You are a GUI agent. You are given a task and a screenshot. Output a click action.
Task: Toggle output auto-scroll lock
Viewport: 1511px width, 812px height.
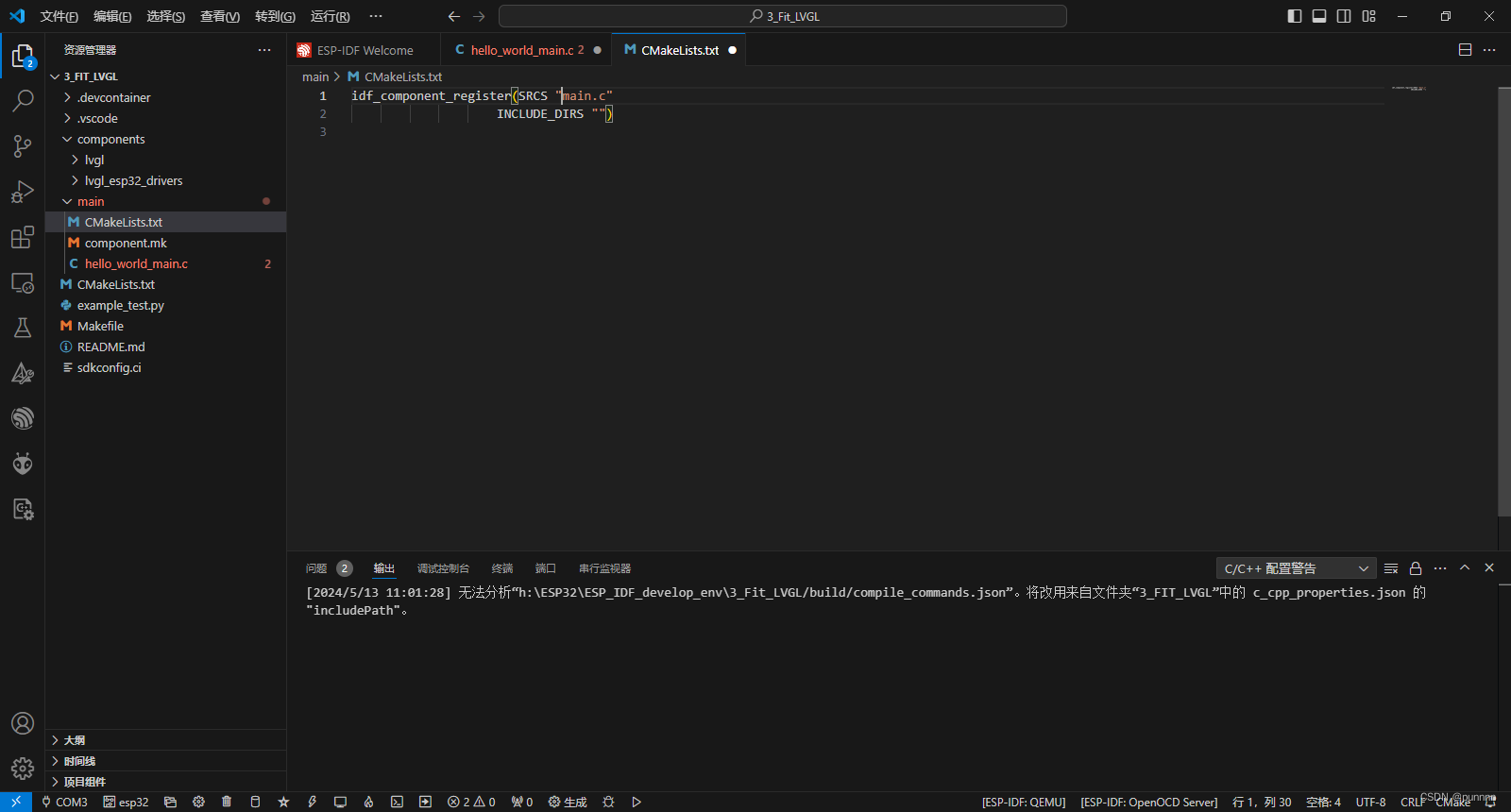click(1416, 568)
